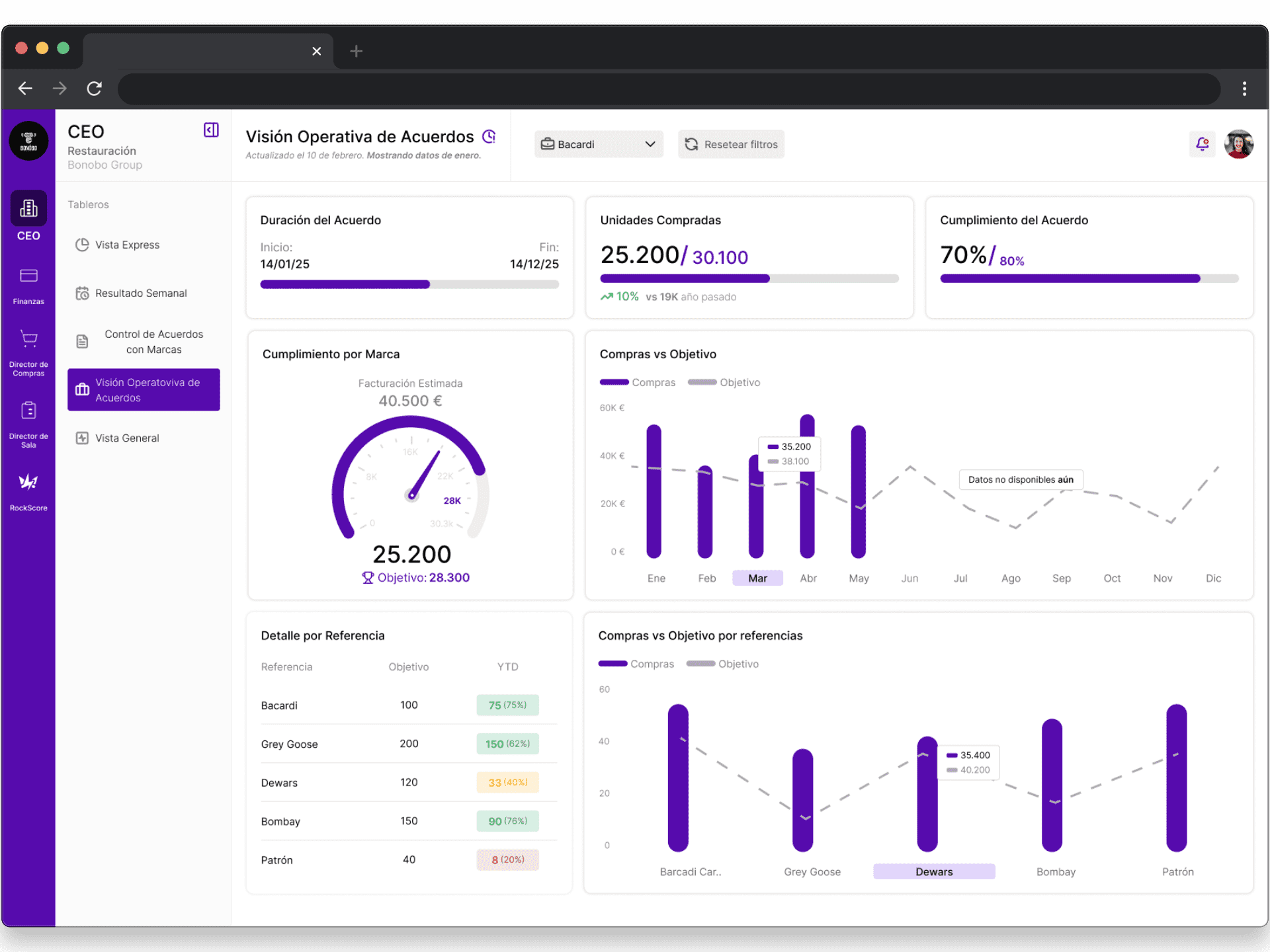Open the Finanzas section icon
1270x952 pixels.
pos(28,276)
